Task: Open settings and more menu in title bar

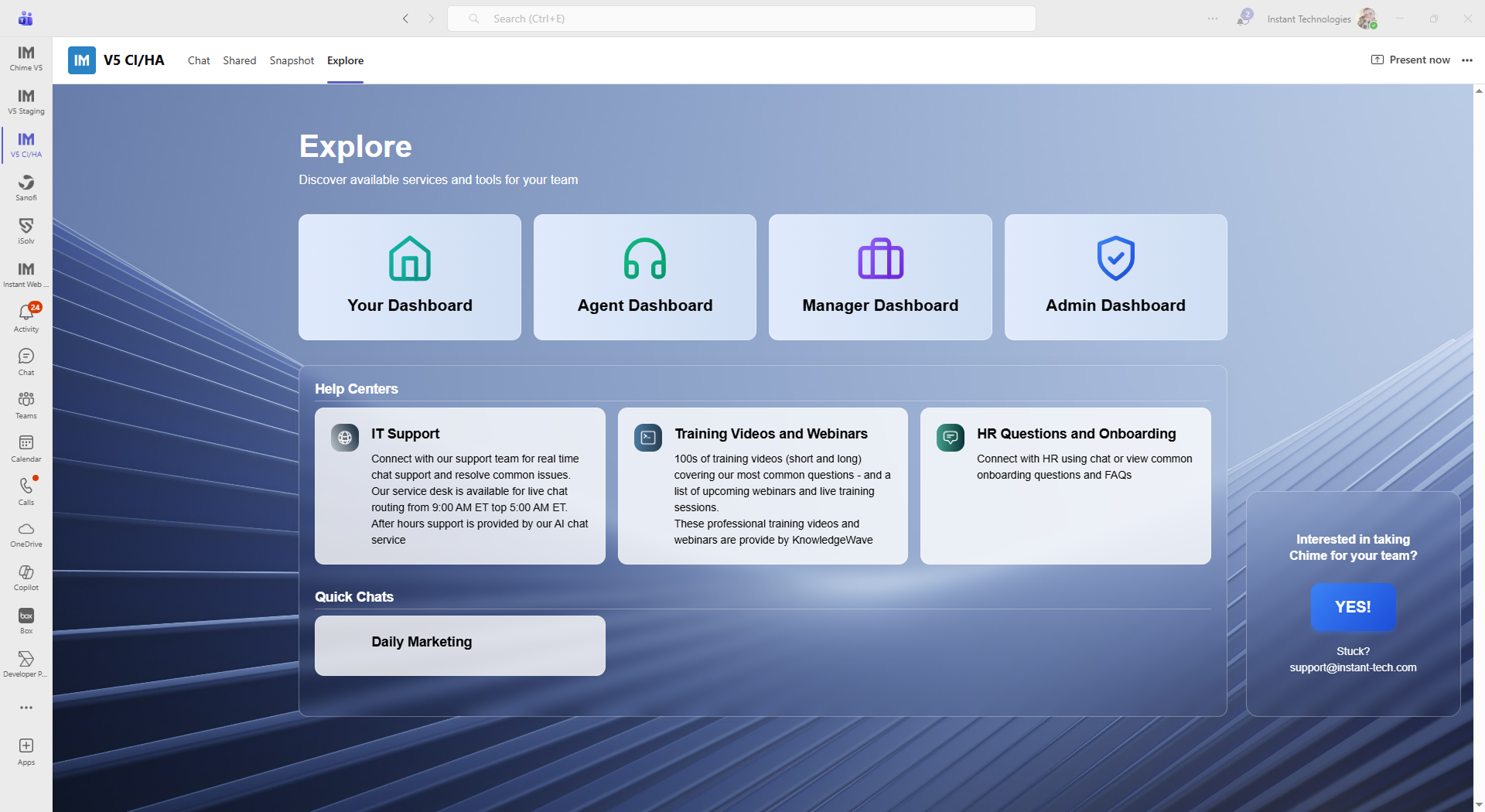Action: click(x=1213, y=19)
